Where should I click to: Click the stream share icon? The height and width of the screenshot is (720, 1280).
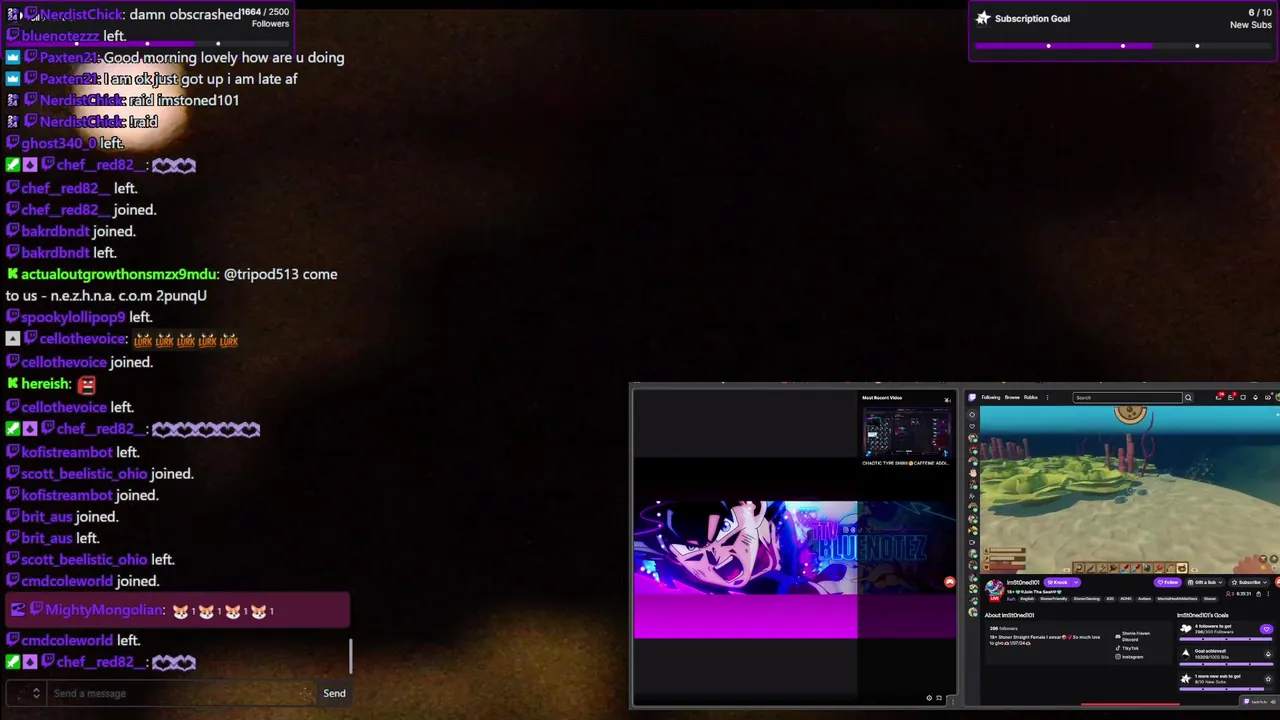pyautogui.click(x=1258, y=594)
